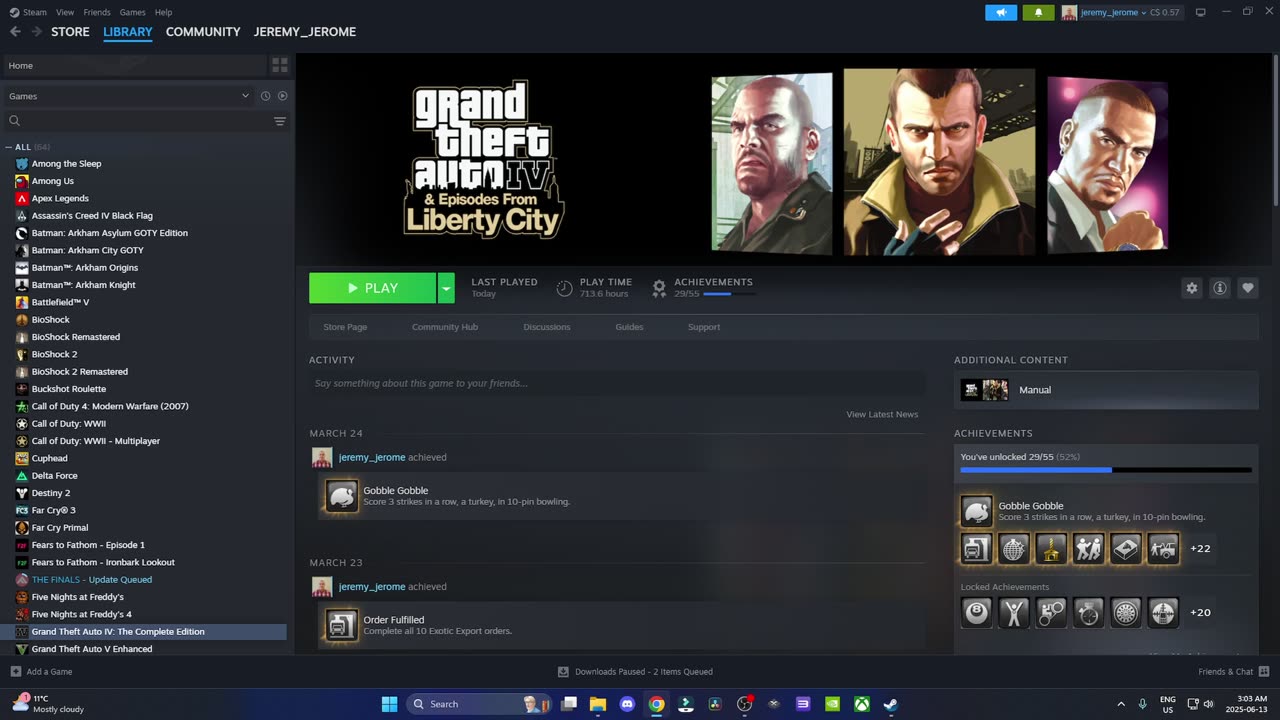Click the disco ball achievement icon

1014,548
